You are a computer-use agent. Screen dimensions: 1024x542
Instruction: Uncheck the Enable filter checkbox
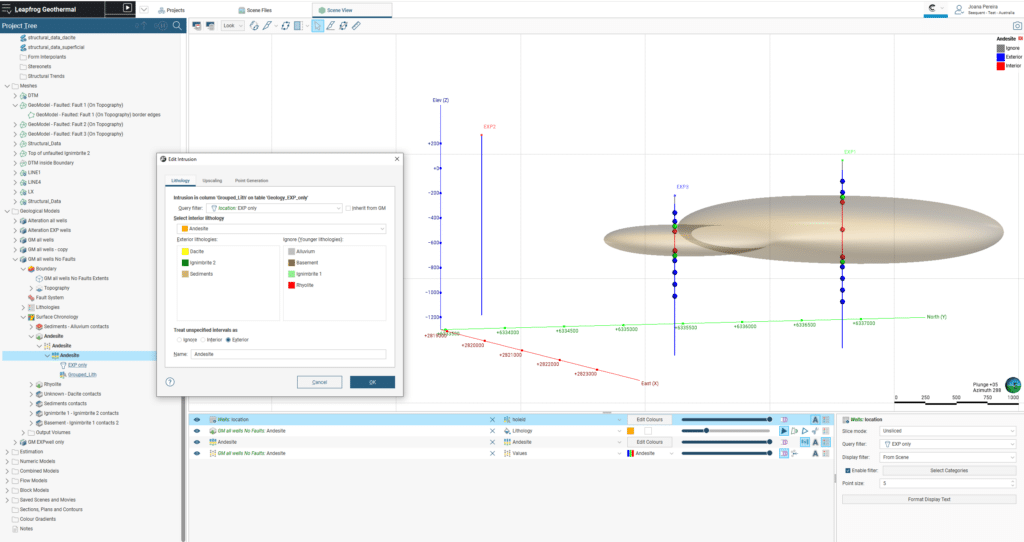point(848,470)
